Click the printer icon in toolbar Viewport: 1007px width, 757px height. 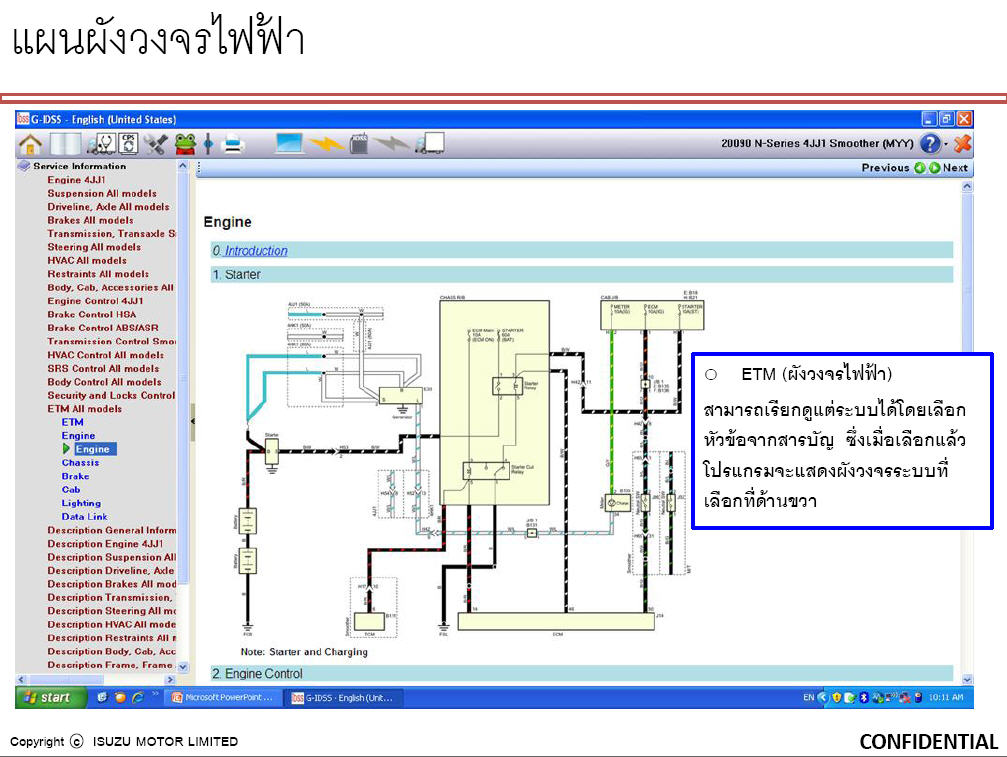[233, 144]
